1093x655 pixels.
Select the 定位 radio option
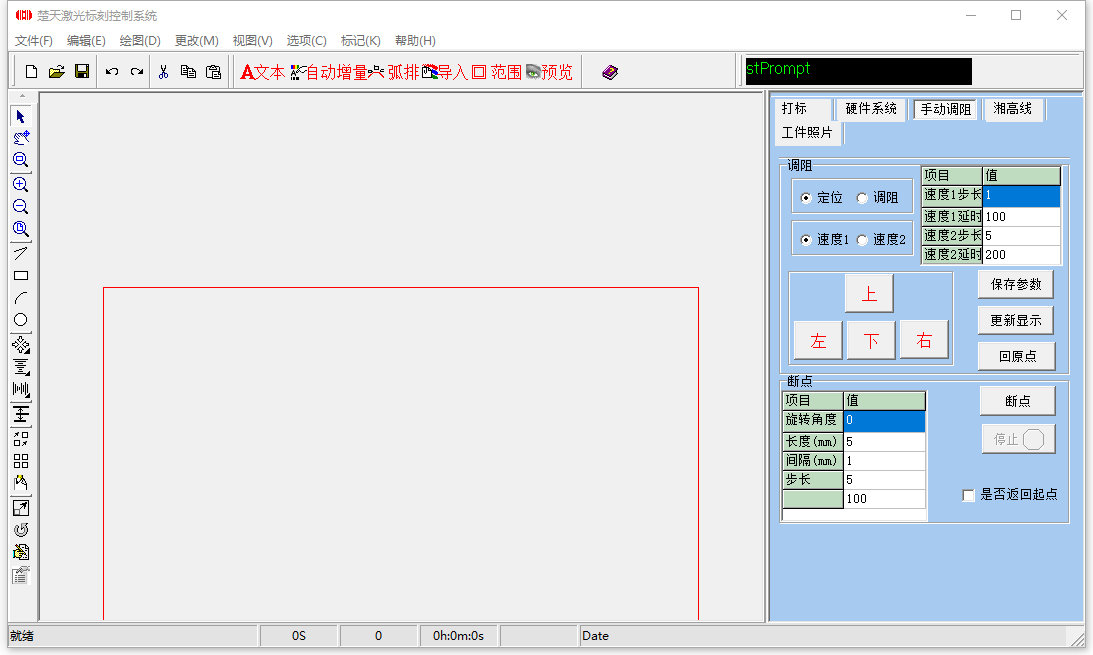point(806,198)
